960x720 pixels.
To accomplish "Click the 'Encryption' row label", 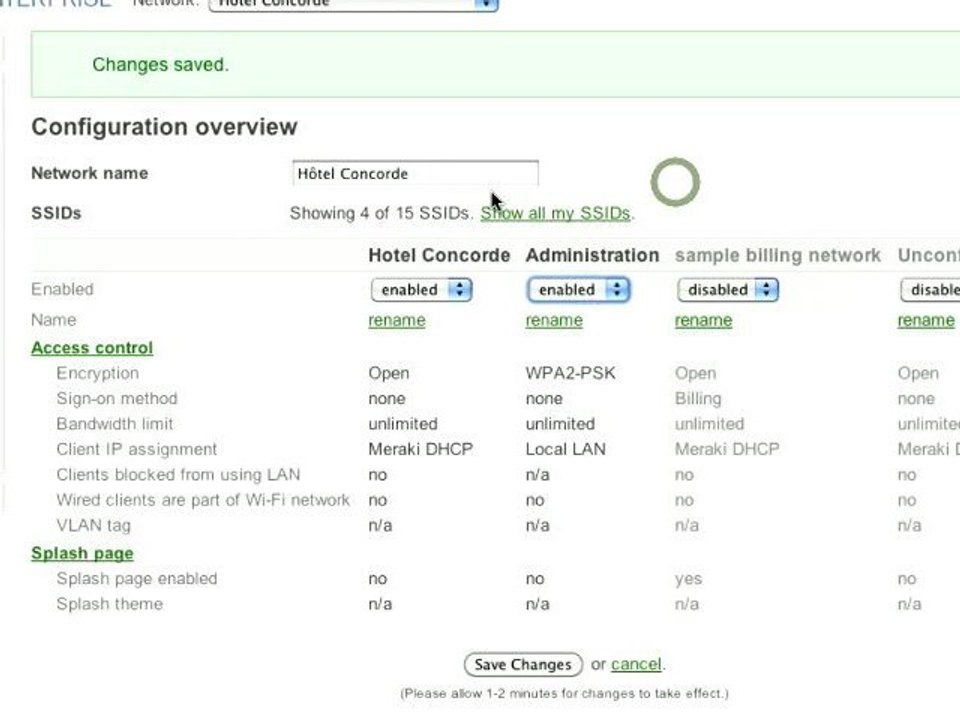I will click(x=97, y=373).
